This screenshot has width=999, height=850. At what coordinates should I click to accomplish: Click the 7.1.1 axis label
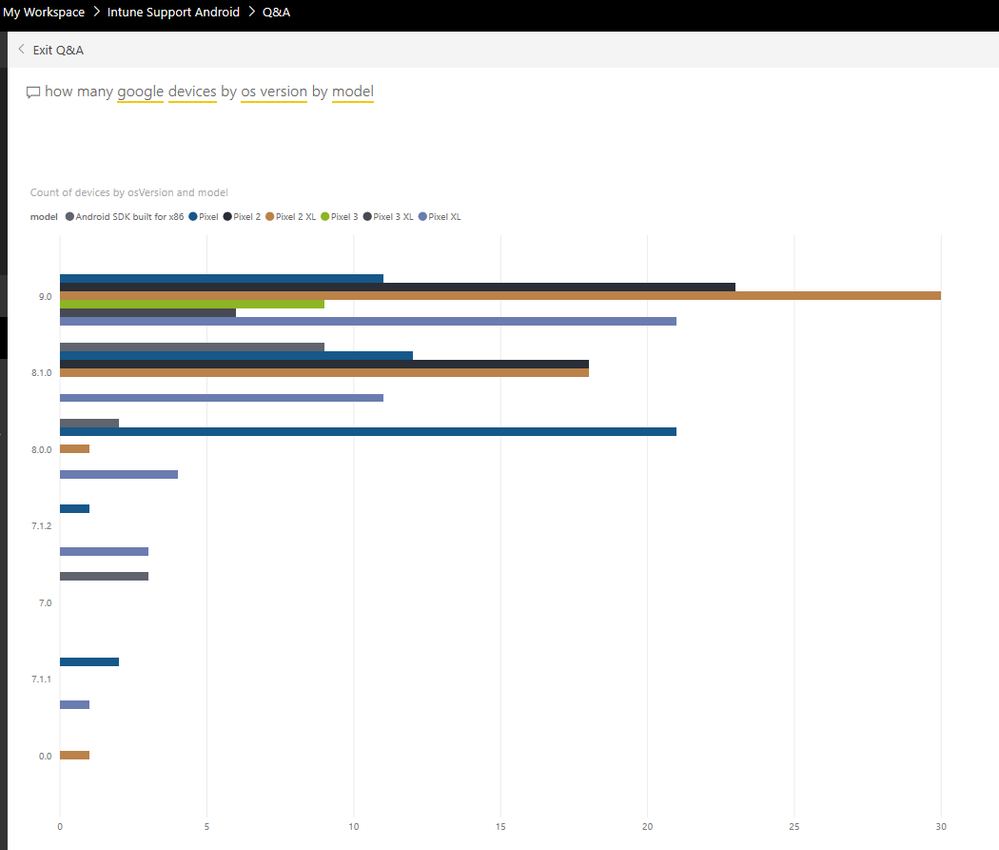pyautogui.click(x=41, y=679)
